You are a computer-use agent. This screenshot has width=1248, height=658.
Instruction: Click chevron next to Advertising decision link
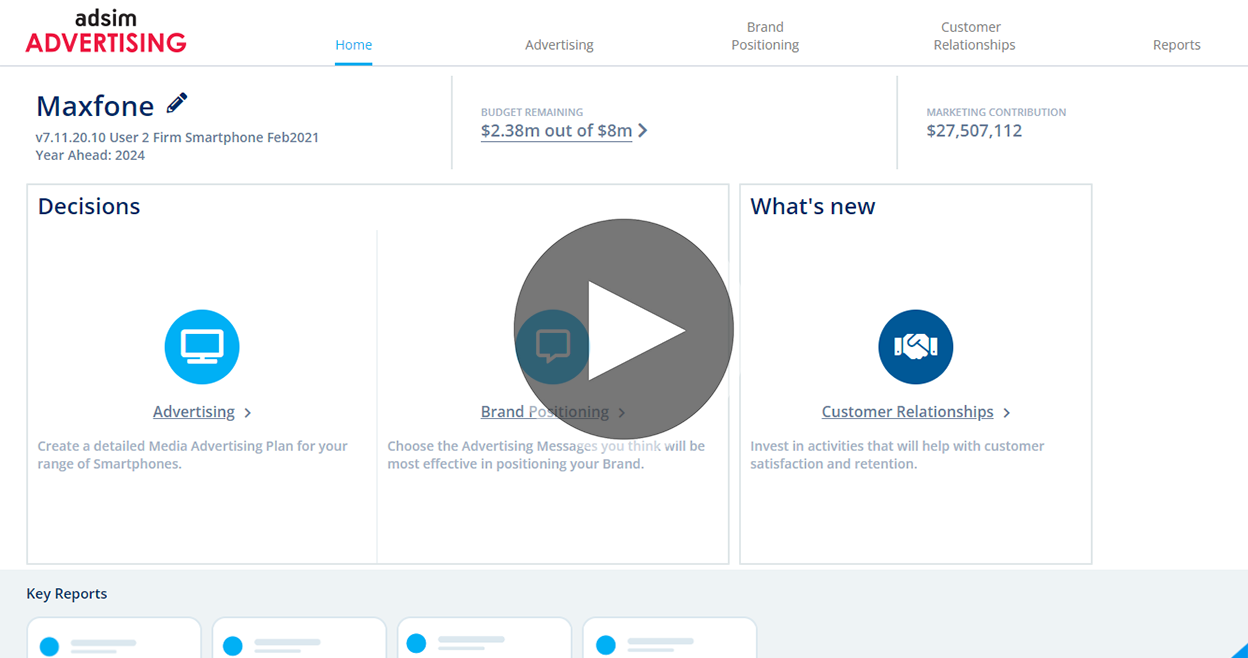tap(248, 413)
